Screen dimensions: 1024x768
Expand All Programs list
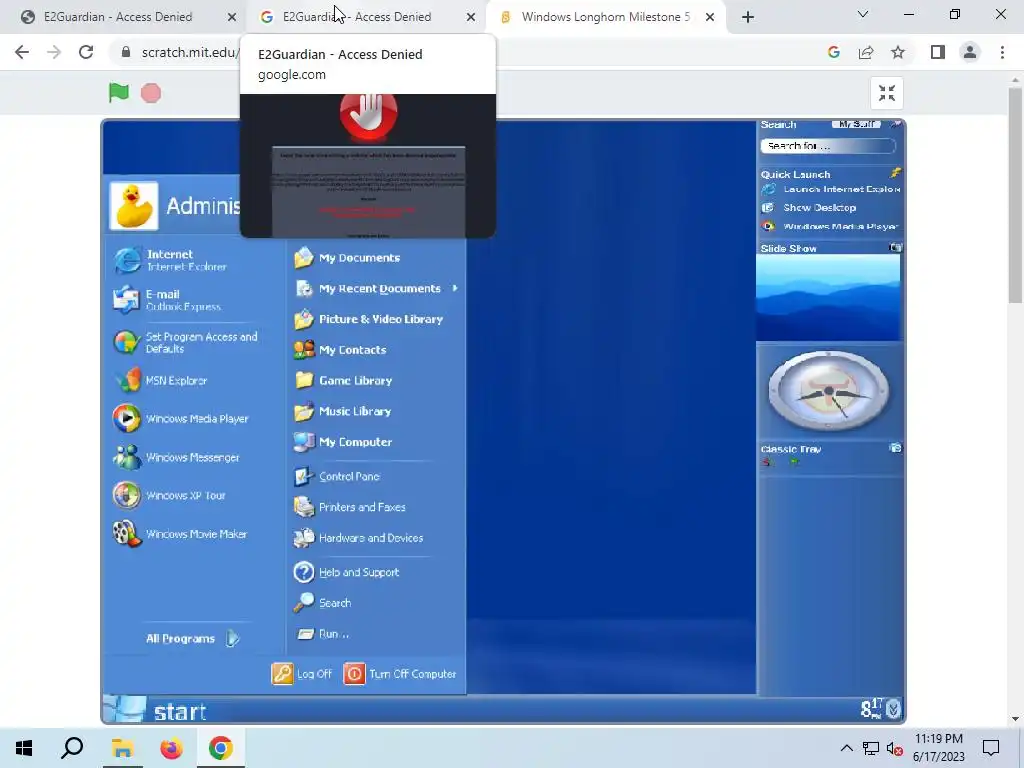pos(193,638)
